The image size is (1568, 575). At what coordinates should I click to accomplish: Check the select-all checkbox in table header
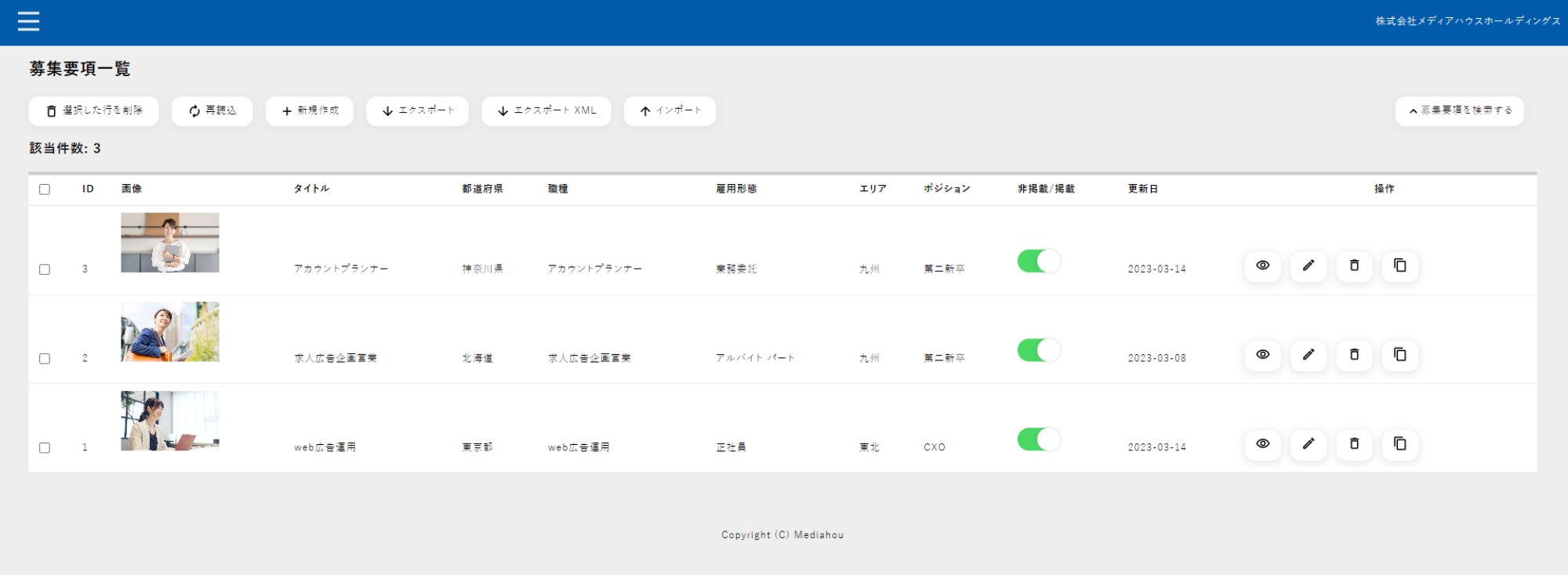click(45, 190)
